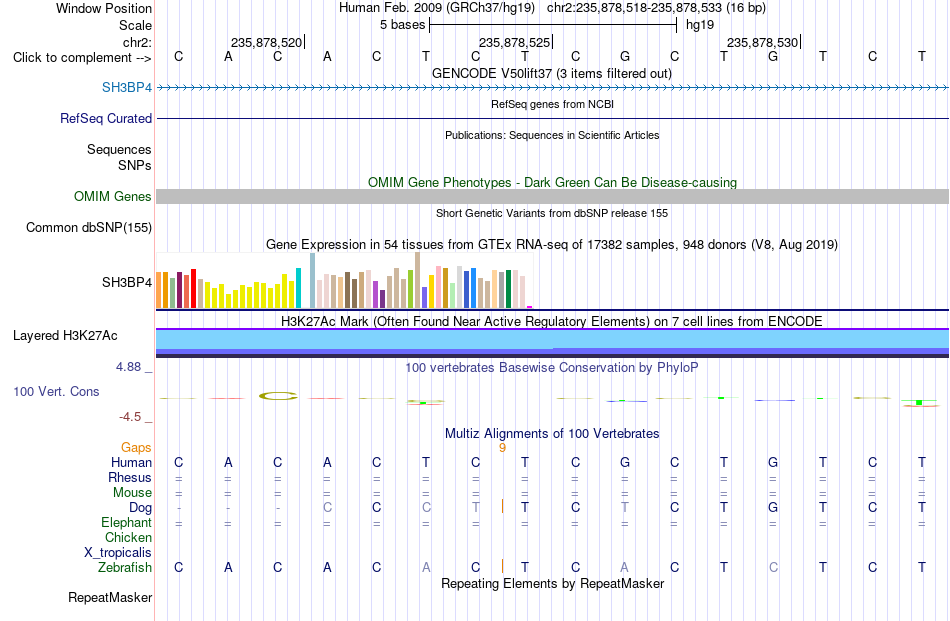Click the orange gap number 9
Viewport: 950px width, 621px height.
coord(502,447)
